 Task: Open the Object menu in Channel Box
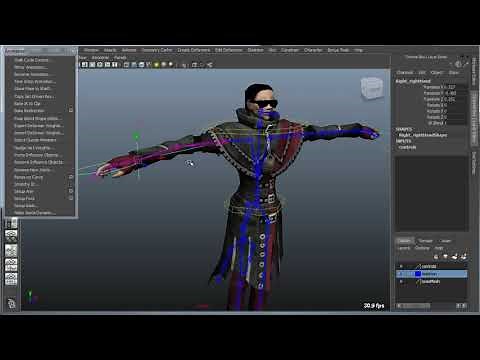pos(437,72)
